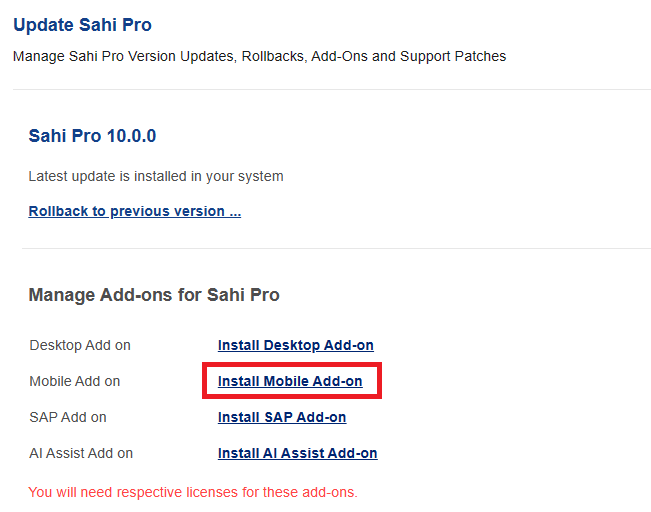The height and width of the screenshot is (512, 651).
Task: Click the Install SAP Add-on link
Action: tap(281, 417)
